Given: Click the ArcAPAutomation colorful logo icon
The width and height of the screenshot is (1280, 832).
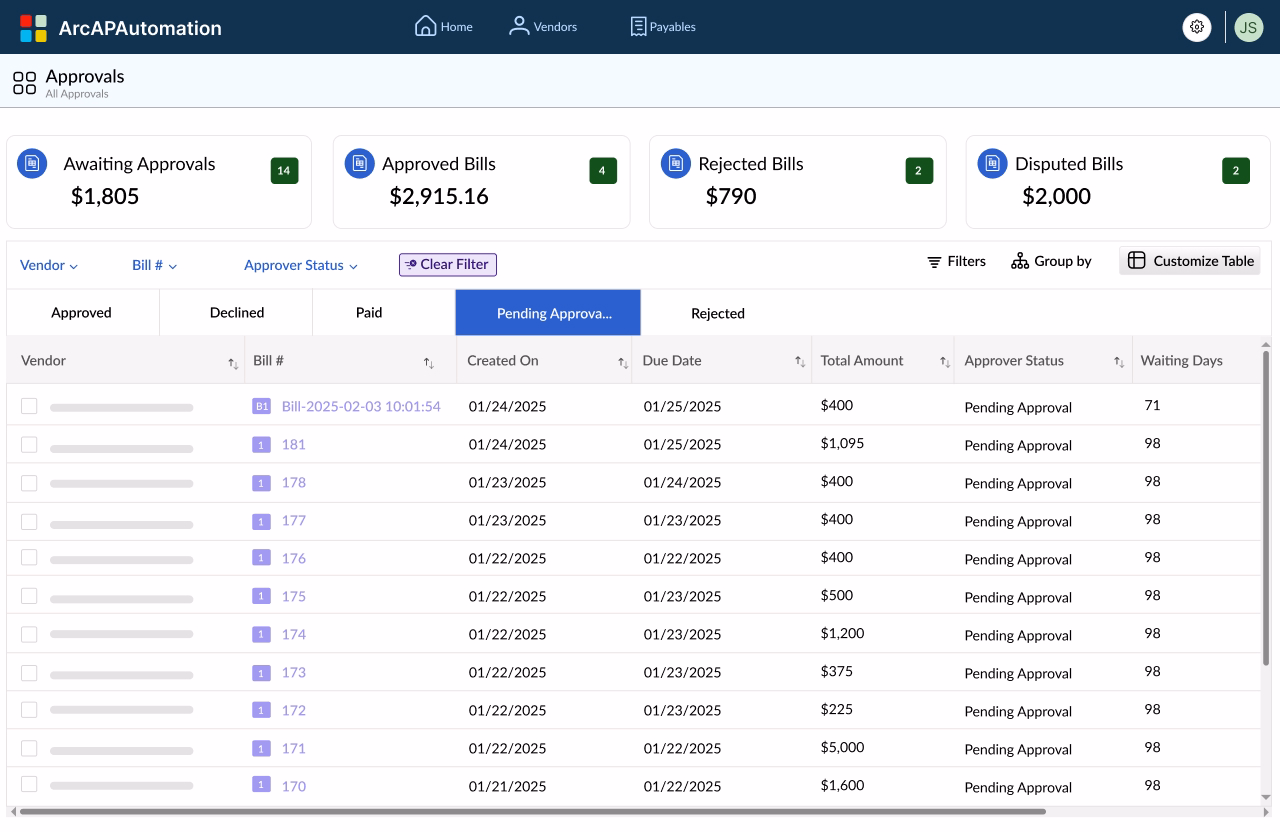Looking at the screenshot, I should point(33,28).
